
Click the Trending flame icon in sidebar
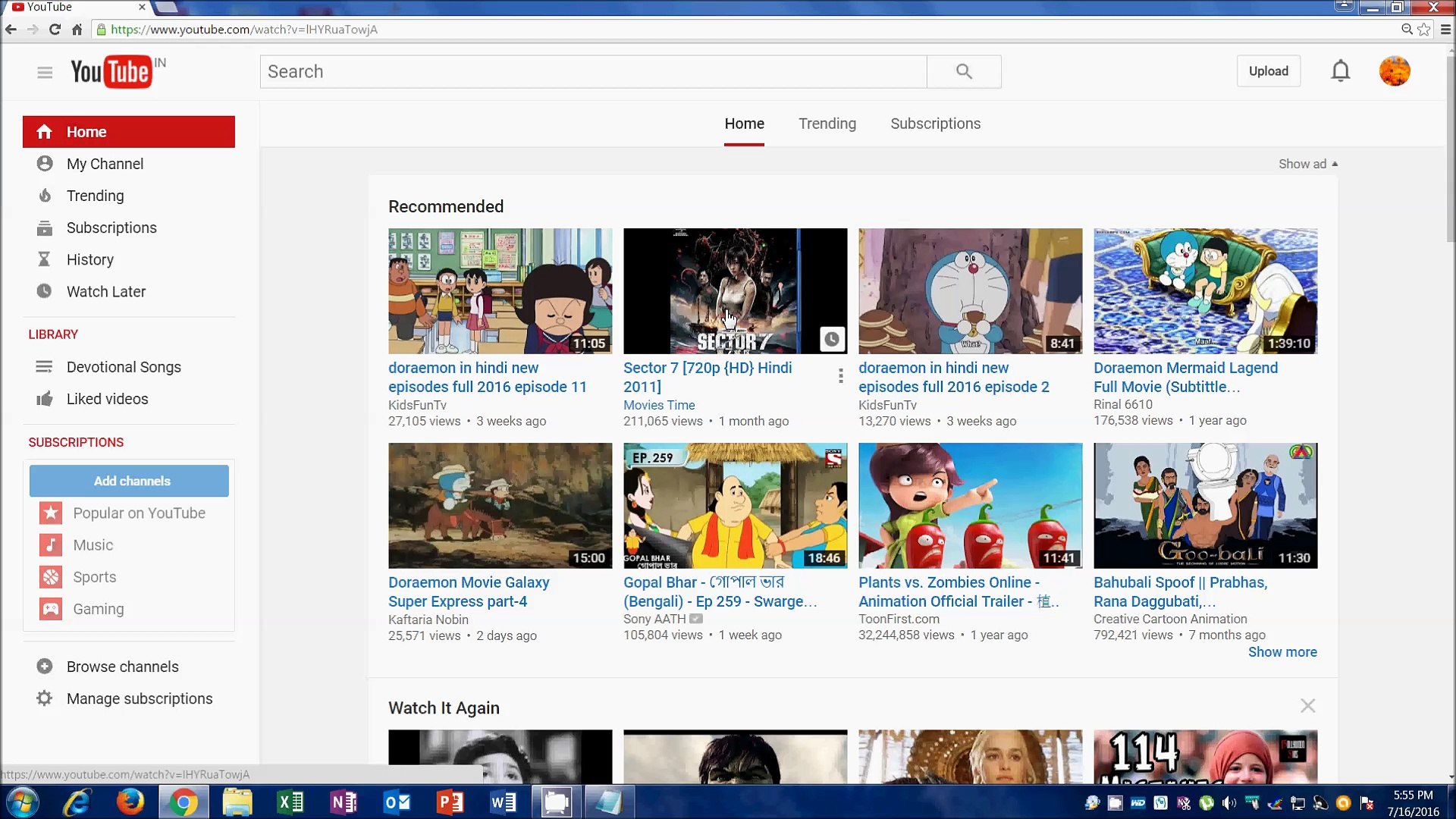[45, 196]
